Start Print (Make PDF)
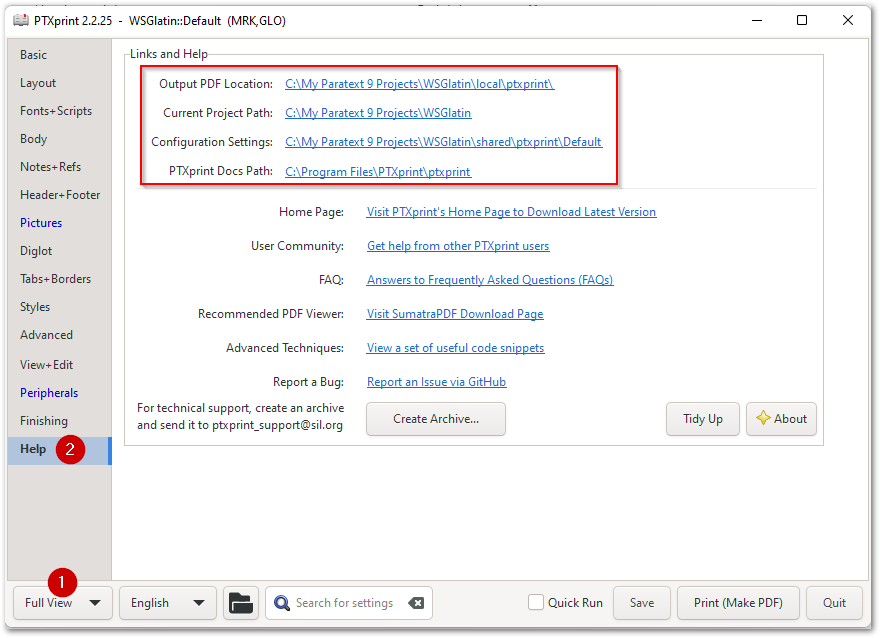The height and width of the screenshot is (638, 880). [738, 602]
